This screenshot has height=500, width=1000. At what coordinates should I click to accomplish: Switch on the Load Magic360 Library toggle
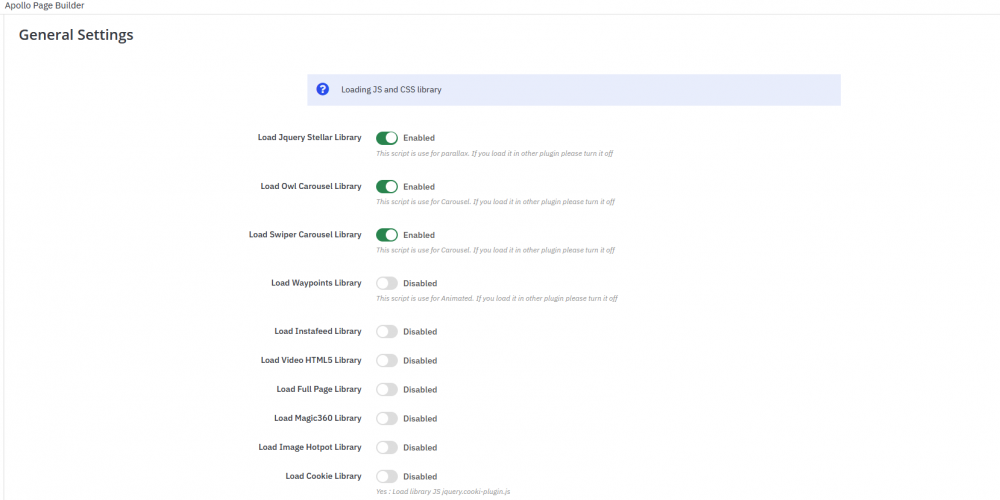[x=386, y=418]
